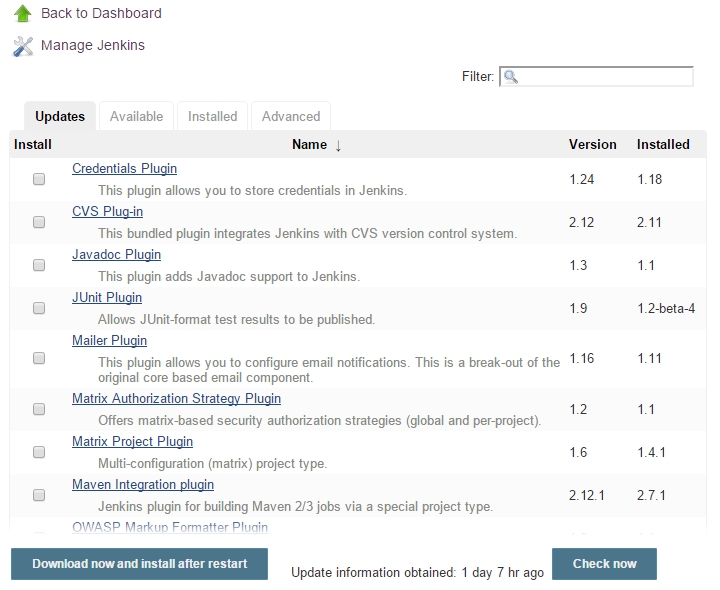Click Download now and install after restart

pyautogui.click(x=140, y=564)
